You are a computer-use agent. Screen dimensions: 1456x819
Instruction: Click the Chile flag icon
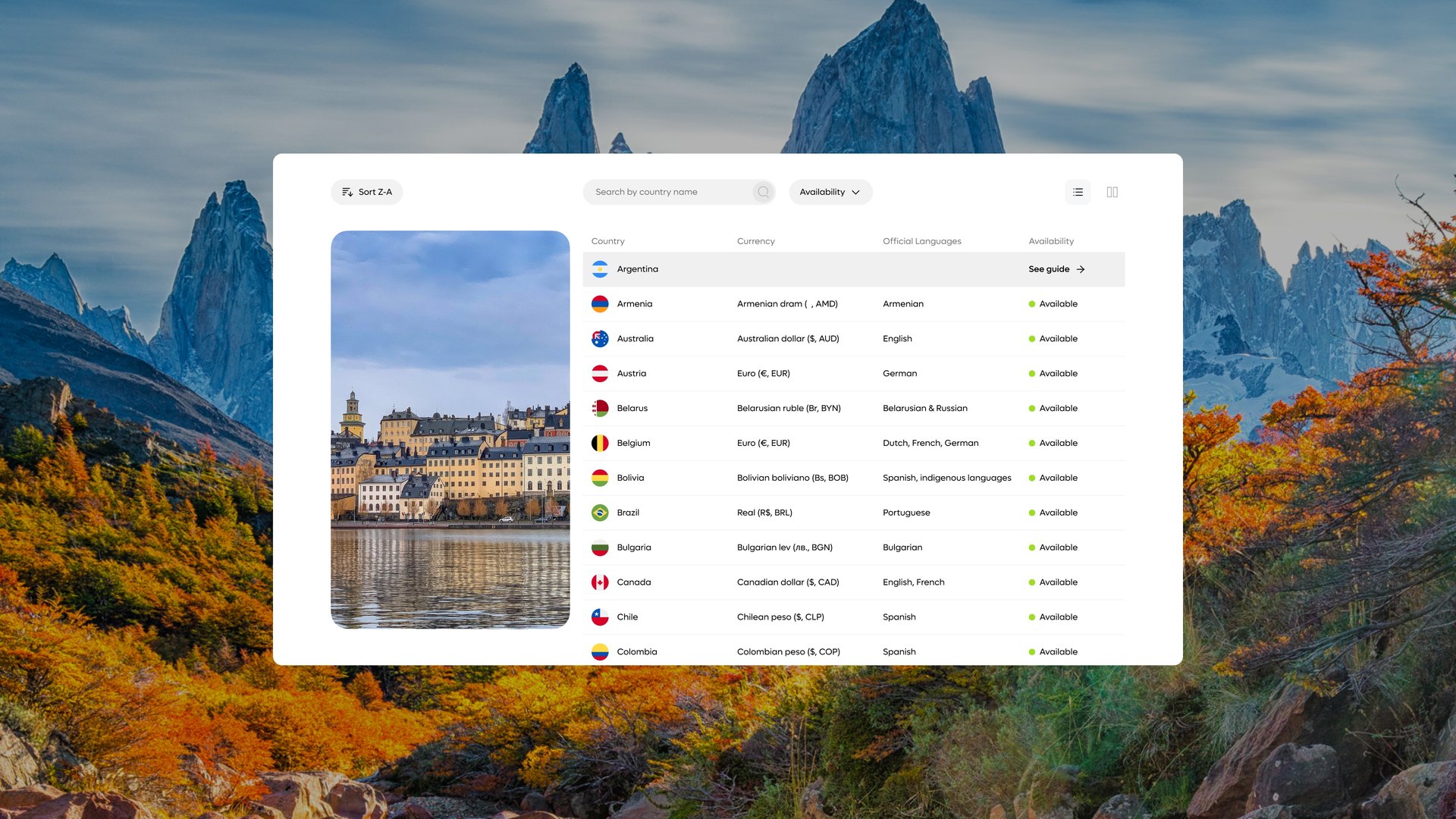(600, 617)
